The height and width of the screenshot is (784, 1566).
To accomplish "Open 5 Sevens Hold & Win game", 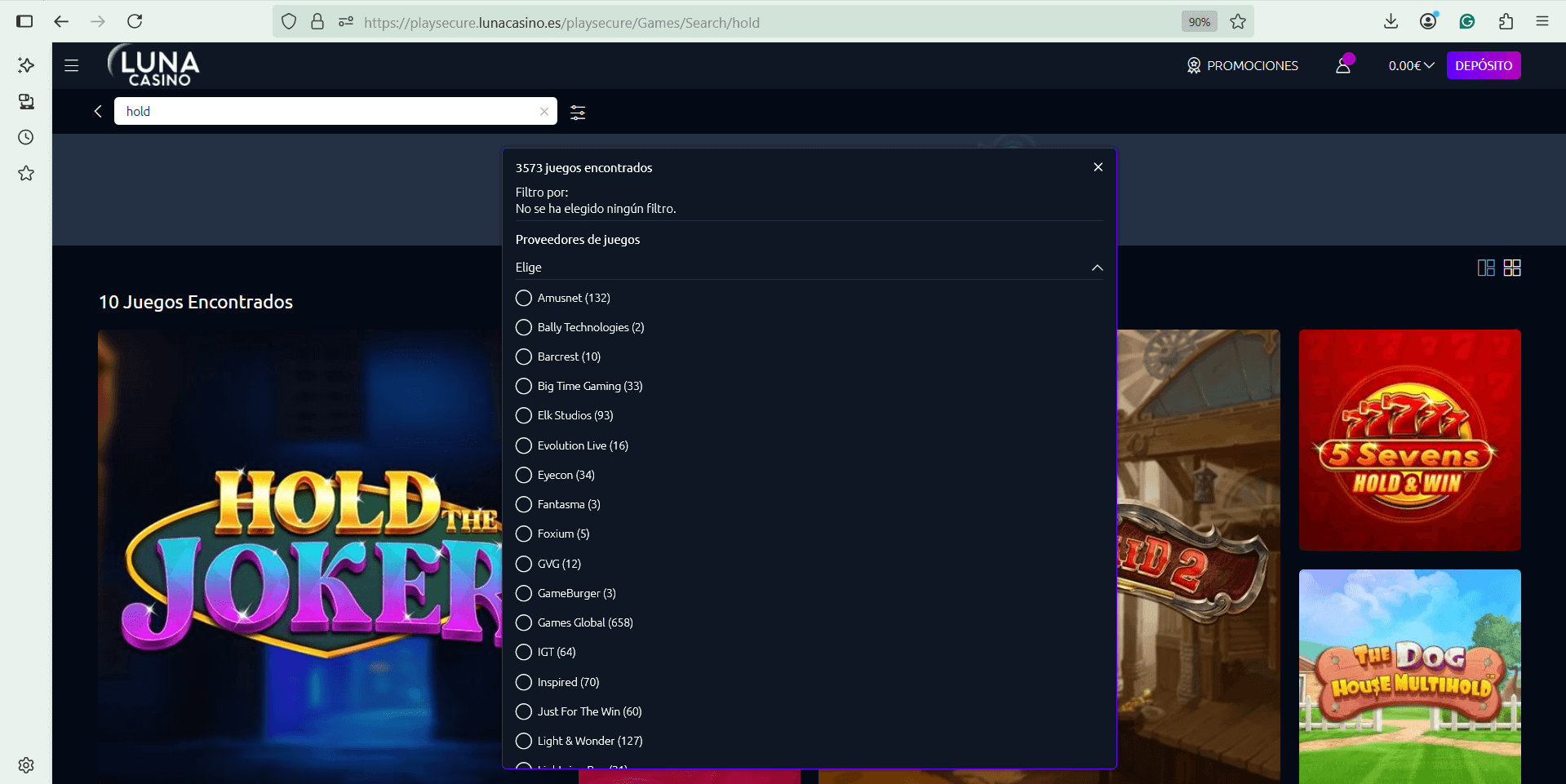I will click(x=1409, y=441).
